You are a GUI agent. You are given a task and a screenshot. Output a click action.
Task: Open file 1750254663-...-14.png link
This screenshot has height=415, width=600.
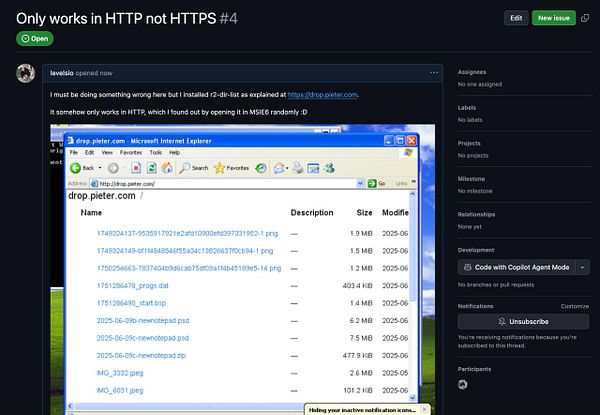click(x=189, y=268)
